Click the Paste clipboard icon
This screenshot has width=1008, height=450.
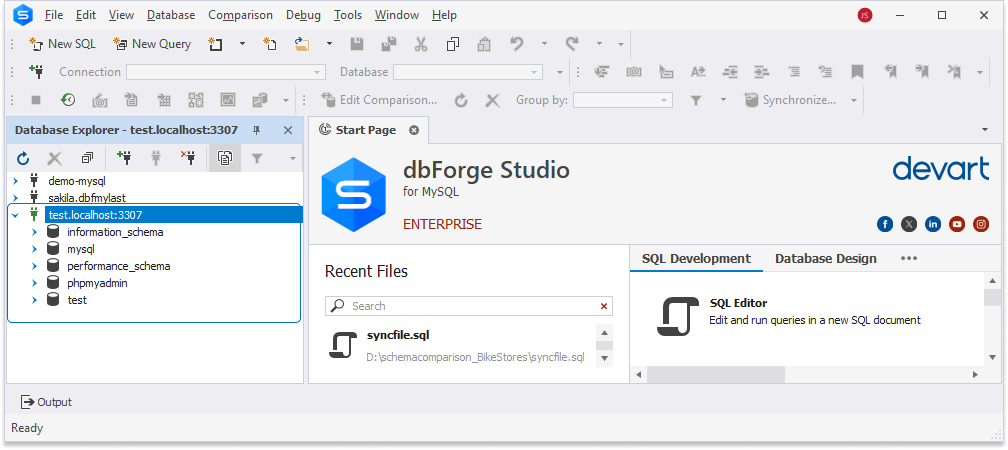(484, 44)
